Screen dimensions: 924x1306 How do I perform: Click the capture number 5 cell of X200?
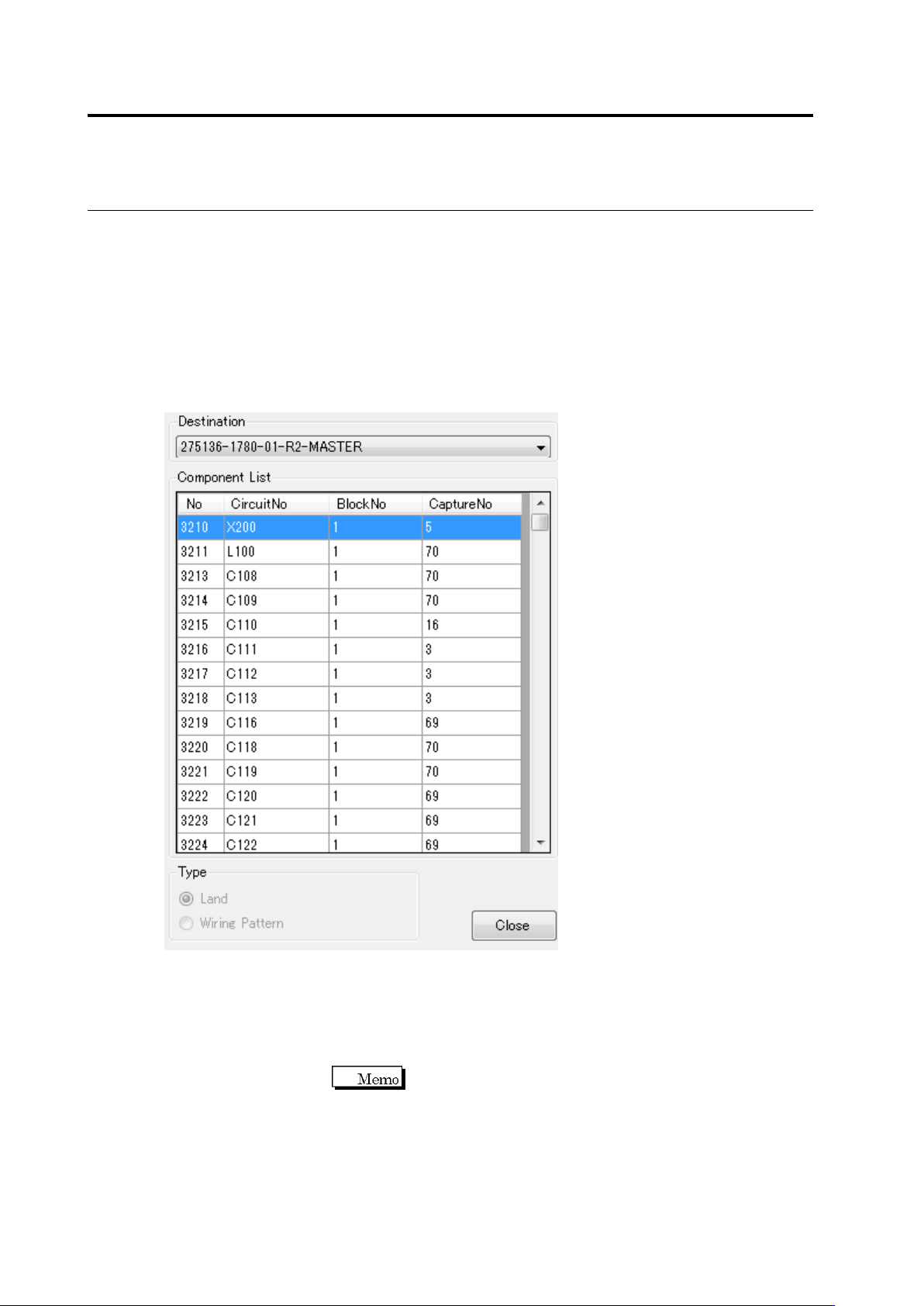(x=472, y=527)
